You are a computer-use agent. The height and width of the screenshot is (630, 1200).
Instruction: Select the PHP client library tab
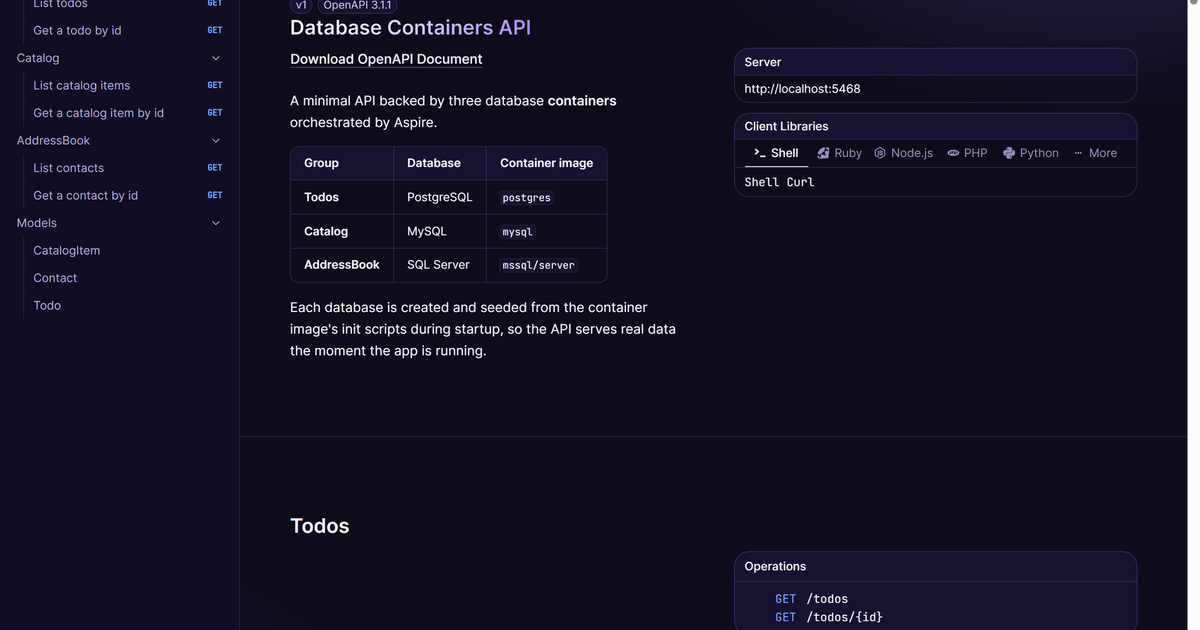tap(967, 153)
